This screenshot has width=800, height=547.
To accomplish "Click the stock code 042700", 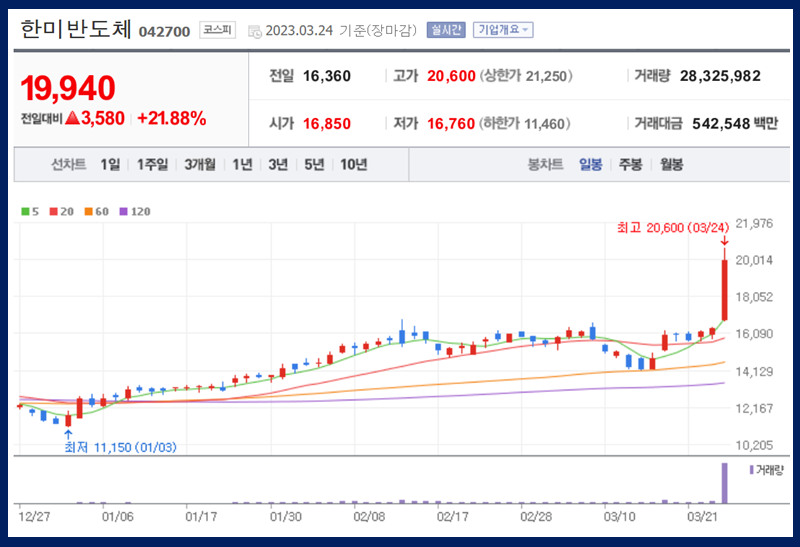I will coord(164,32).
